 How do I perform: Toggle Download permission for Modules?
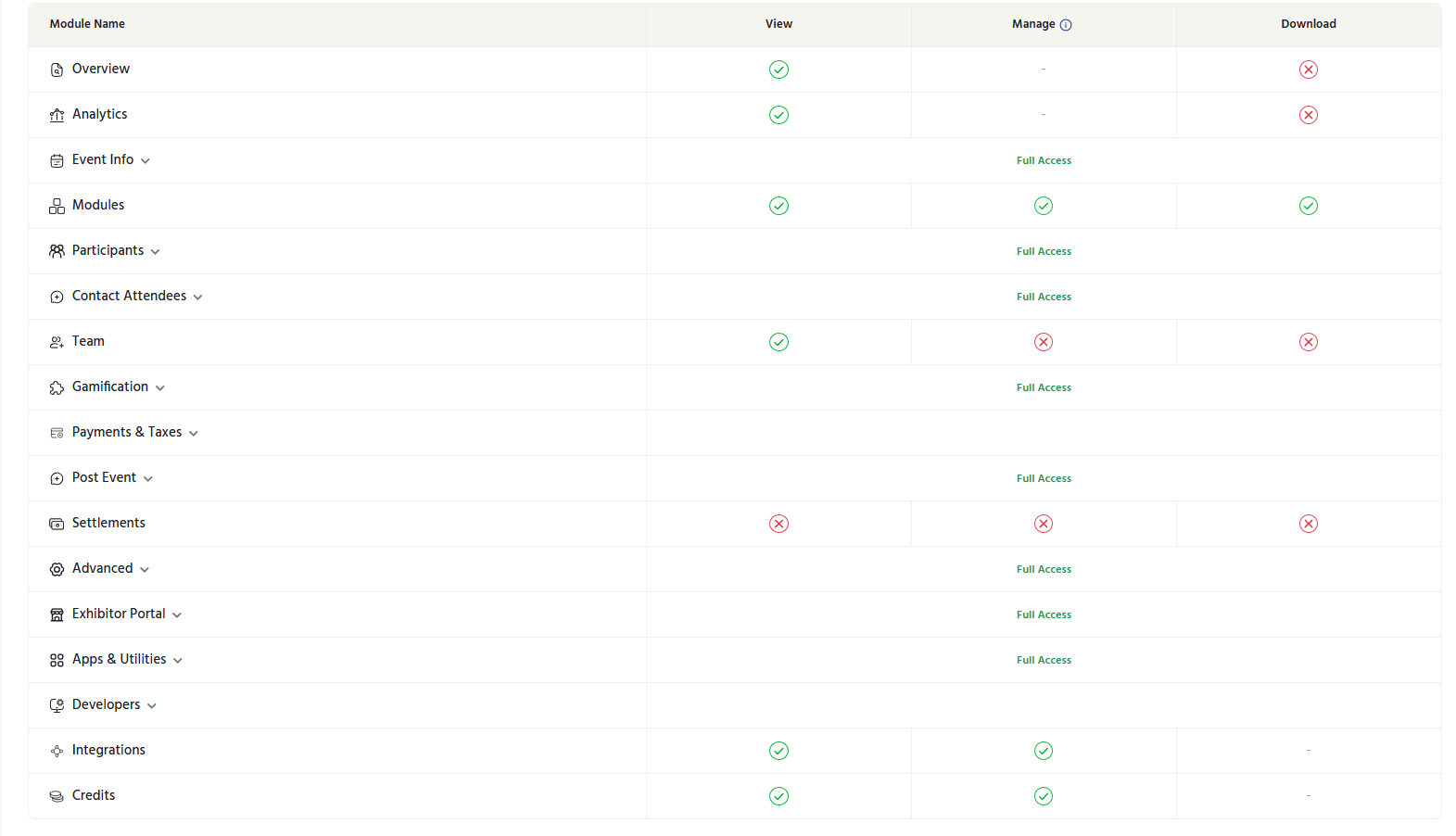1309,206
